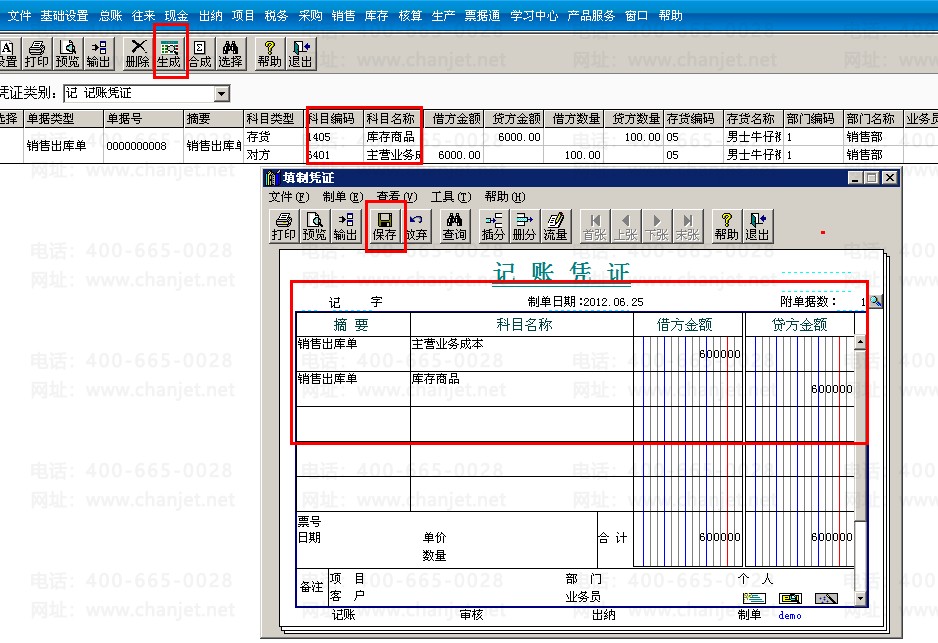Click 查询 search icon in voucher window

(x=455, y=226)
